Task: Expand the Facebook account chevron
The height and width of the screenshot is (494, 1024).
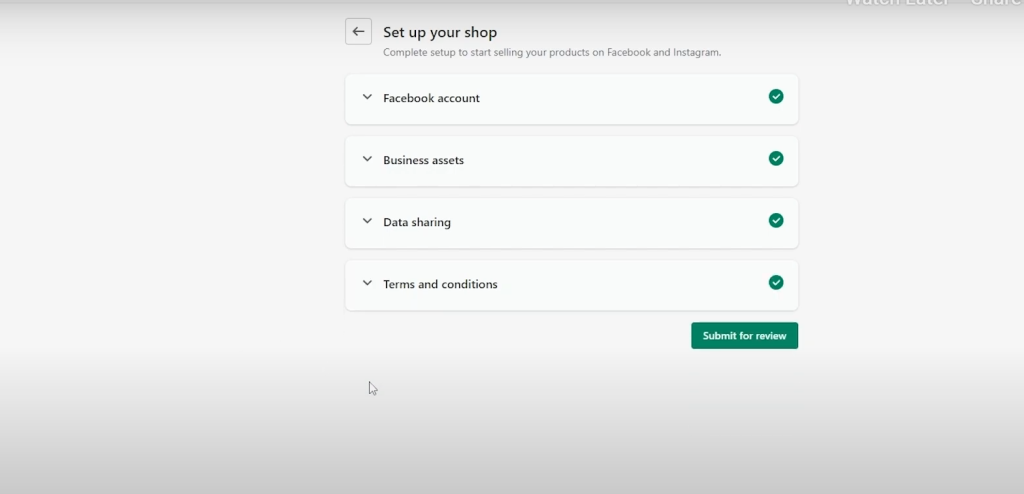Action: [x=367, y=98]
